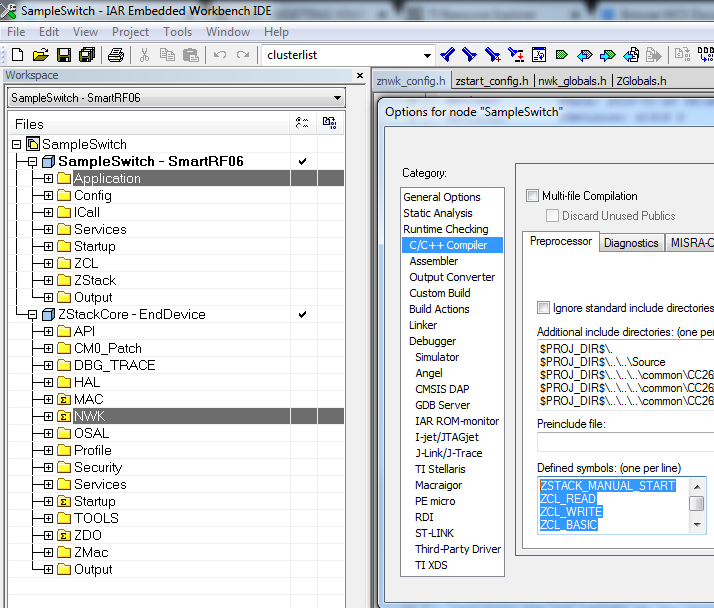Screen dimensions: 714x608
Task: Click the Save All toolbar icon
Action: (86, 55)
